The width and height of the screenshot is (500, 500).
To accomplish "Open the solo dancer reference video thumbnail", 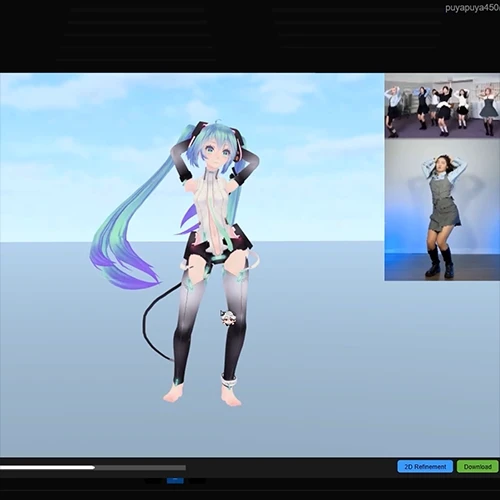I will [442, 210].
